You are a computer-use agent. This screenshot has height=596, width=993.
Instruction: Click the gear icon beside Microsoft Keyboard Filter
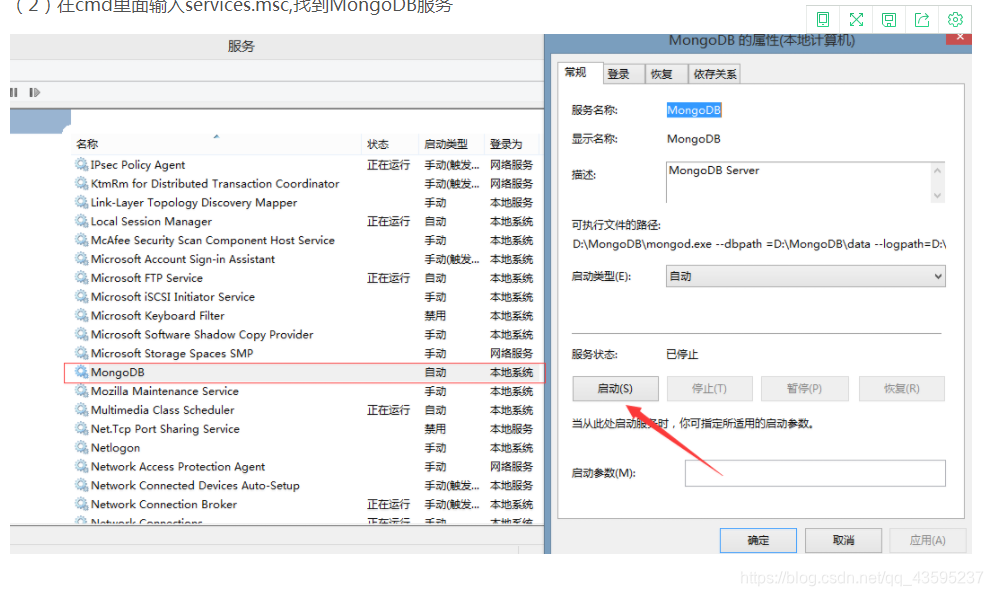tap(81, 315)
